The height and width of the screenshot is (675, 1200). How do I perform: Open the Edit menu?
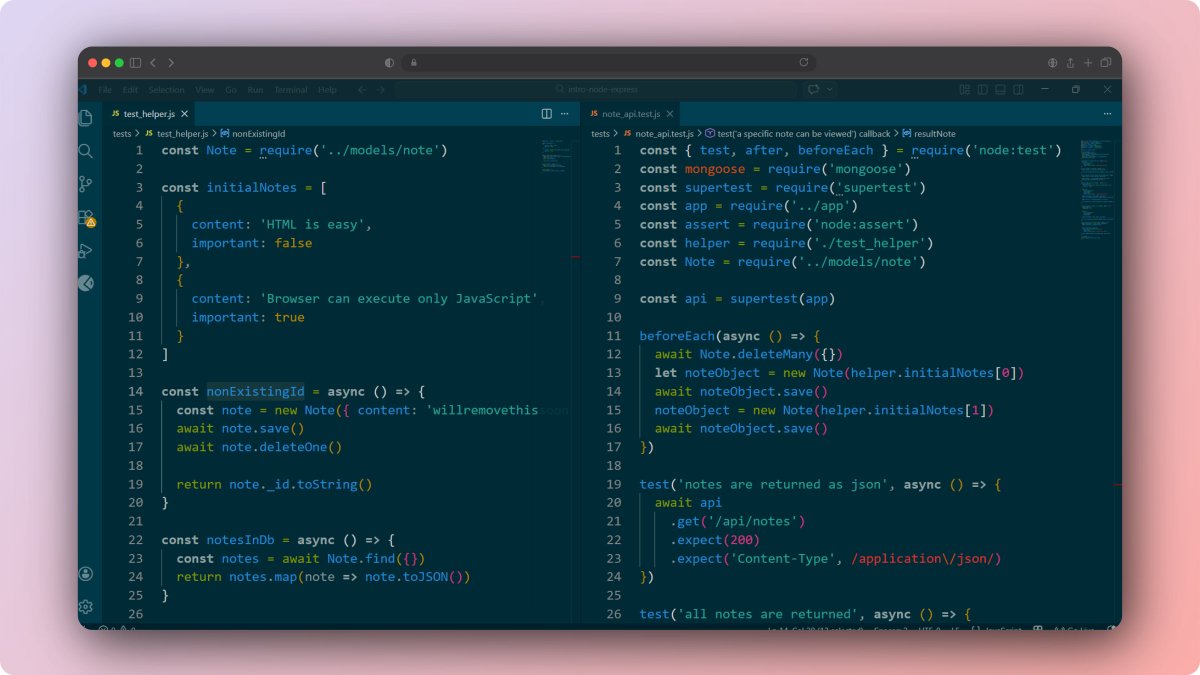[x=130, y=90]
